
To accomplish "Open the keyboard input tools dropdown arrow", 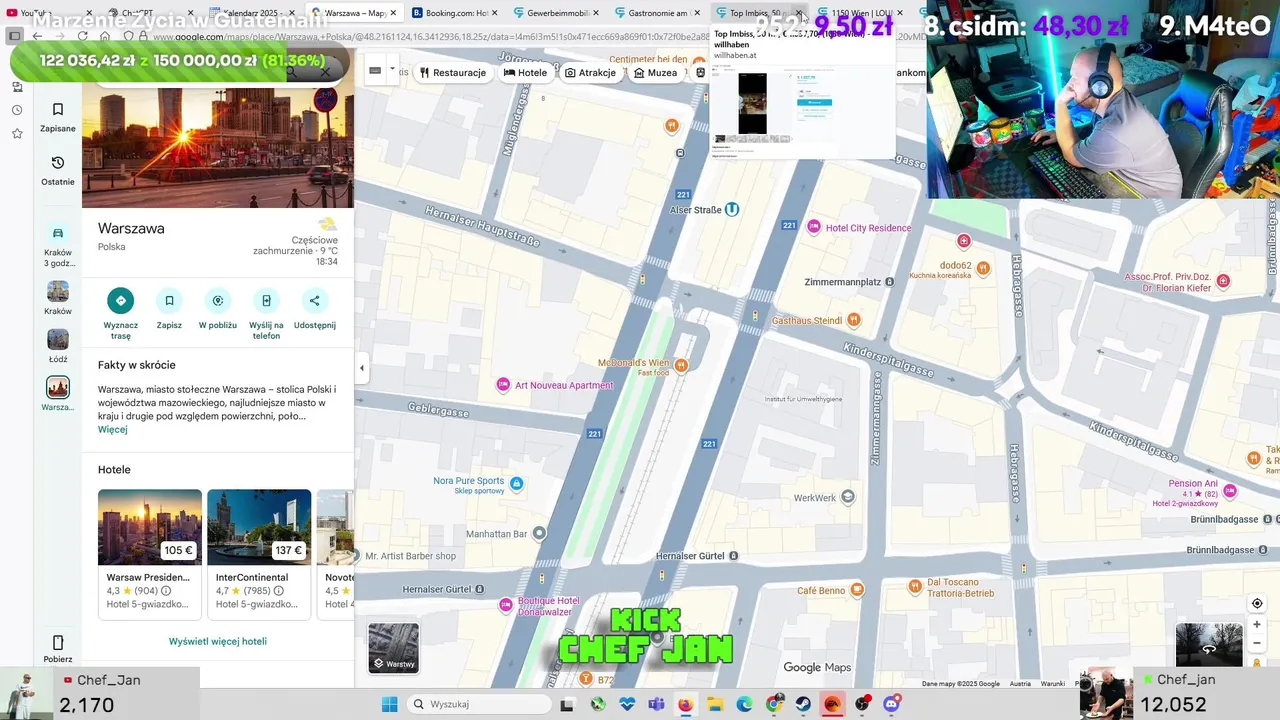I will 392,71.
